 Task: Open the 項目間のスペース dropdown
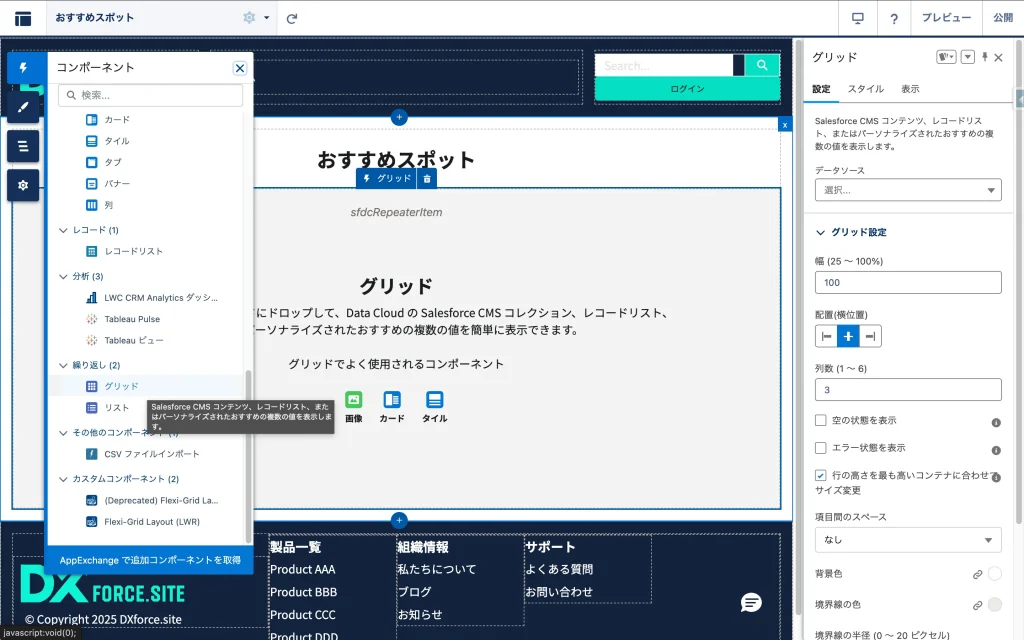pyautogui.click(x=908, y=540)
